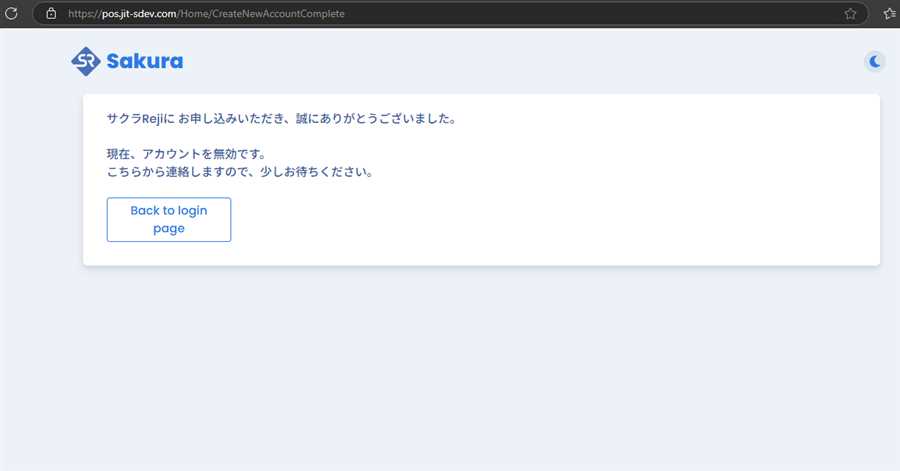The image size is (900, 471).
Task: Click the Sakura brand name text
Action: point(145,62)
